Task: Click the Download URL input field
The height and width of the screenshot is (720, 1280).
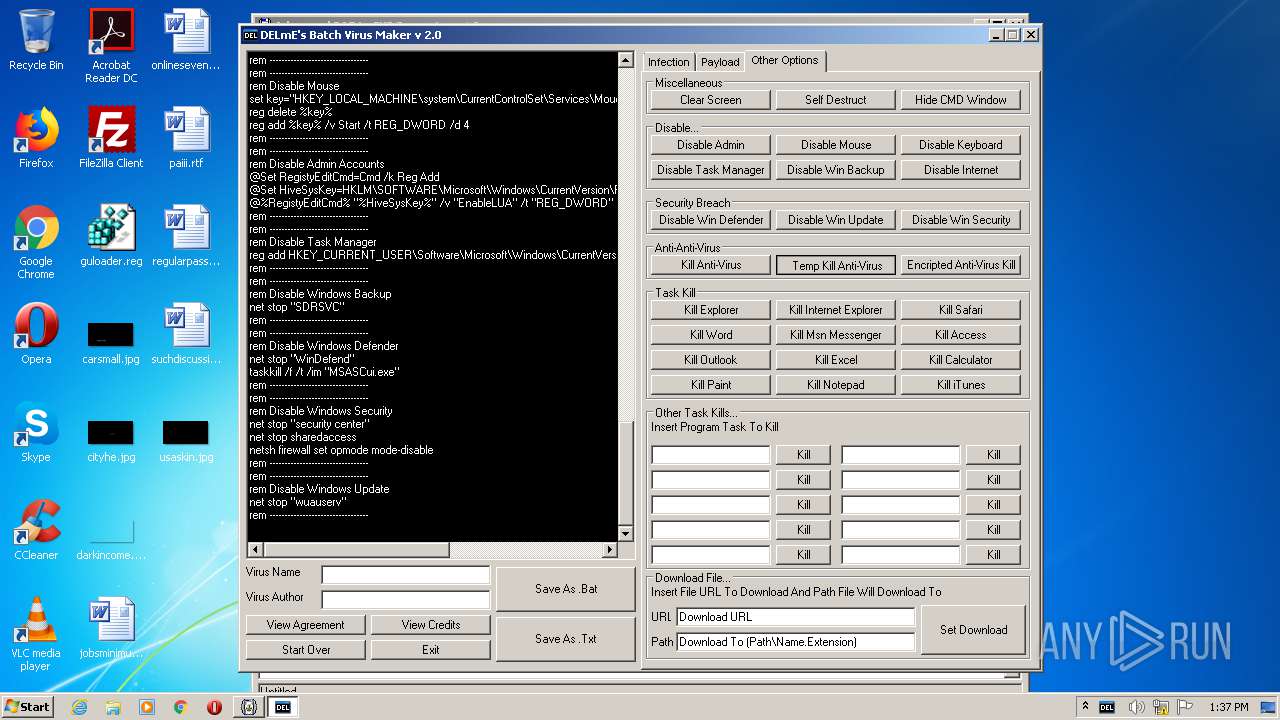Action: tap(796, 617)
